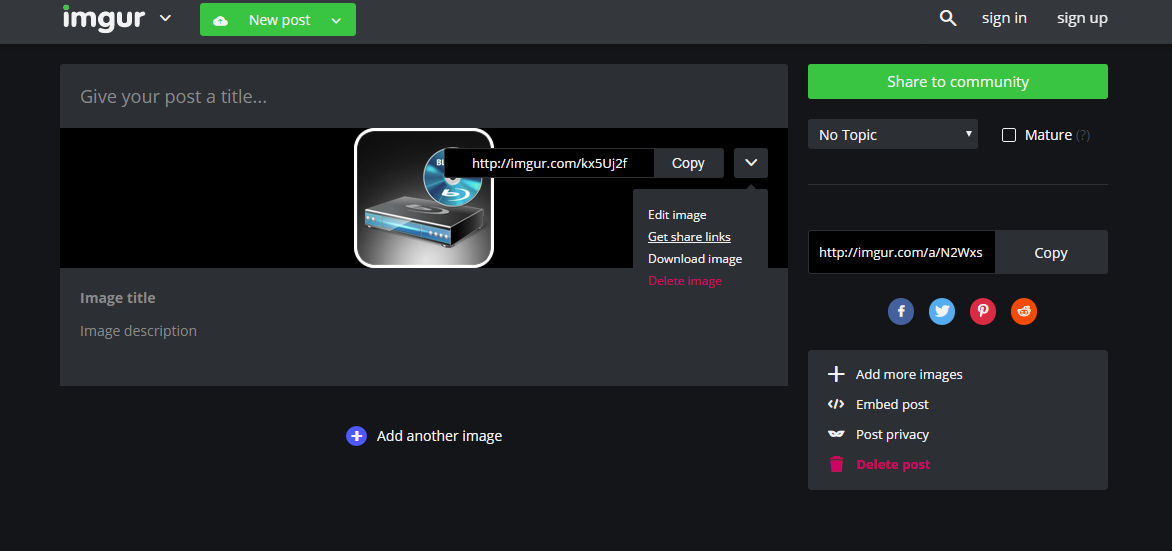
Task: Open the No Topic dropdown
Action: coord(892,135)
